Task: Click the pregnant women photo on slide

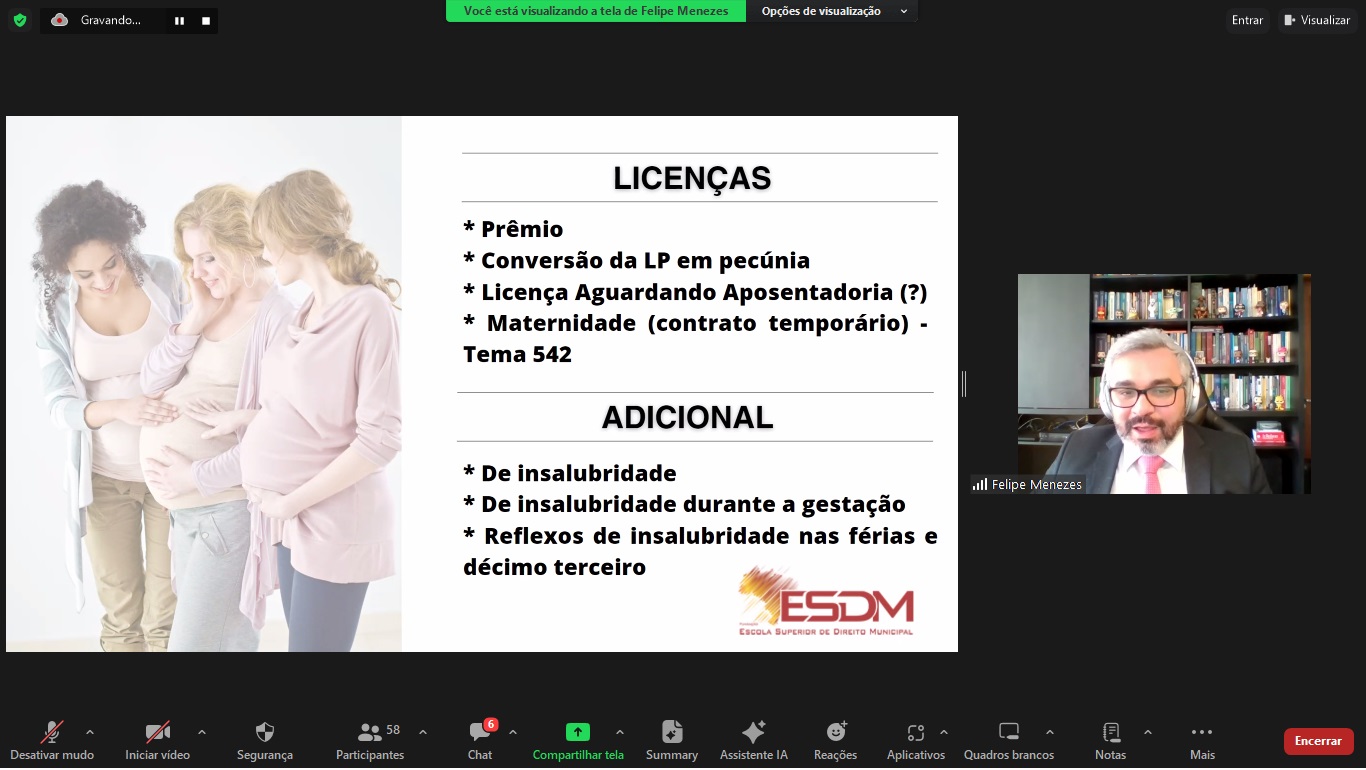Action: 204,384
